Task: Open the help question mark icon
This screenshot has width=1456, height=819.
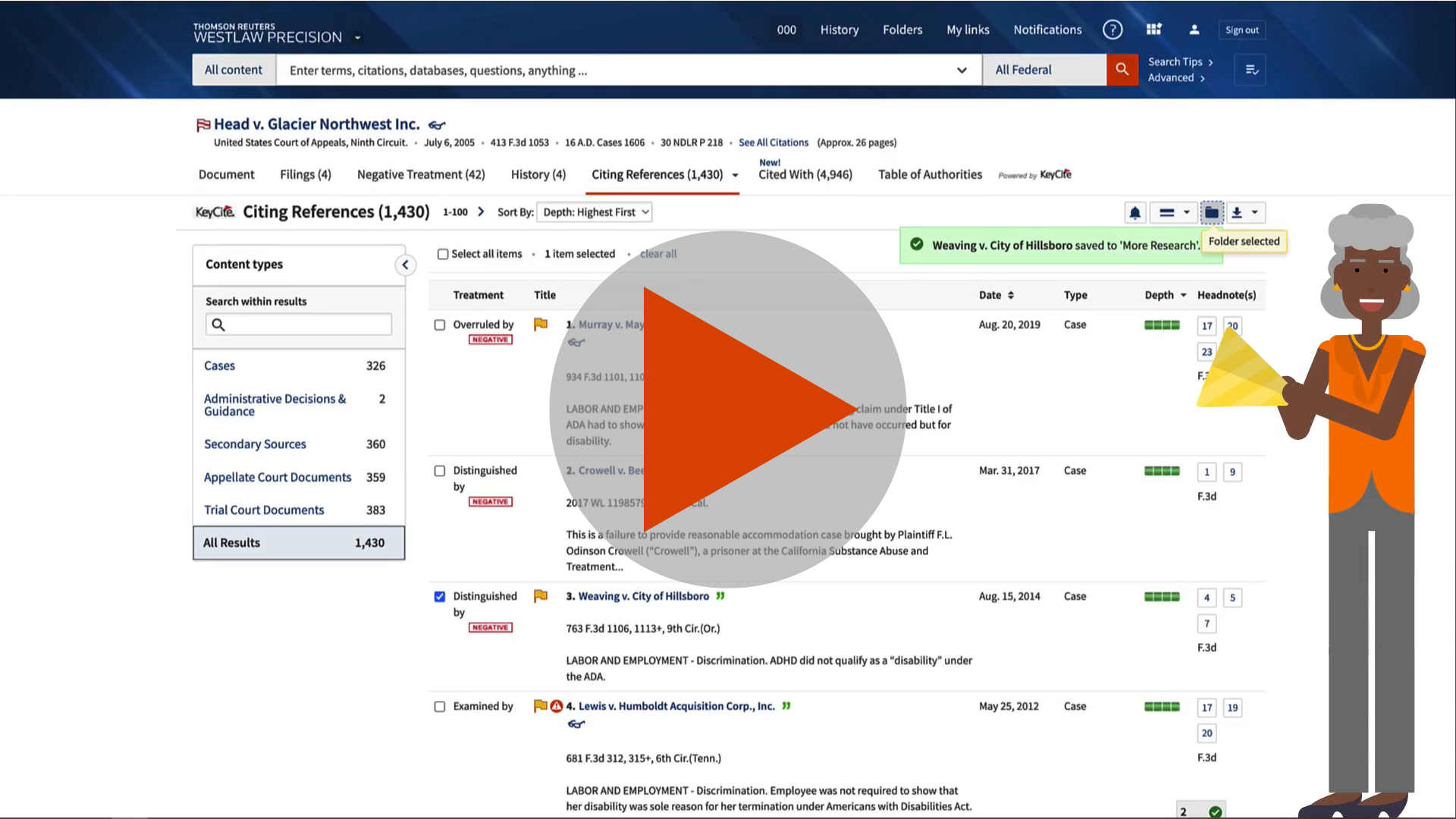Action: [x=1112, y=30]
